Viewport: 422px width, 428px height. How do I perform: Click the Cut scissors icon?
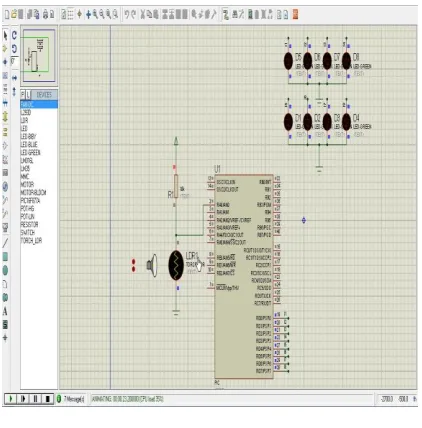pyautogui.click(x=143, y=14)
